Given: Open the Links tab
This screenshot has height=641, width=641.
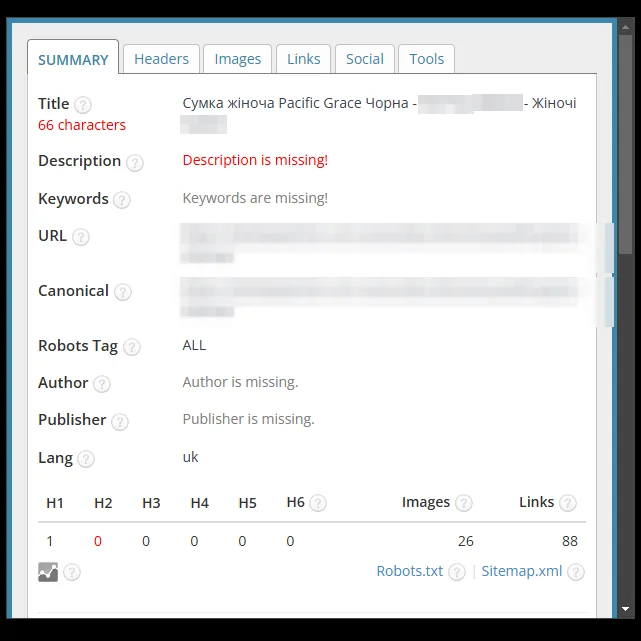Looking at the screenshot, I should (303, 59).
